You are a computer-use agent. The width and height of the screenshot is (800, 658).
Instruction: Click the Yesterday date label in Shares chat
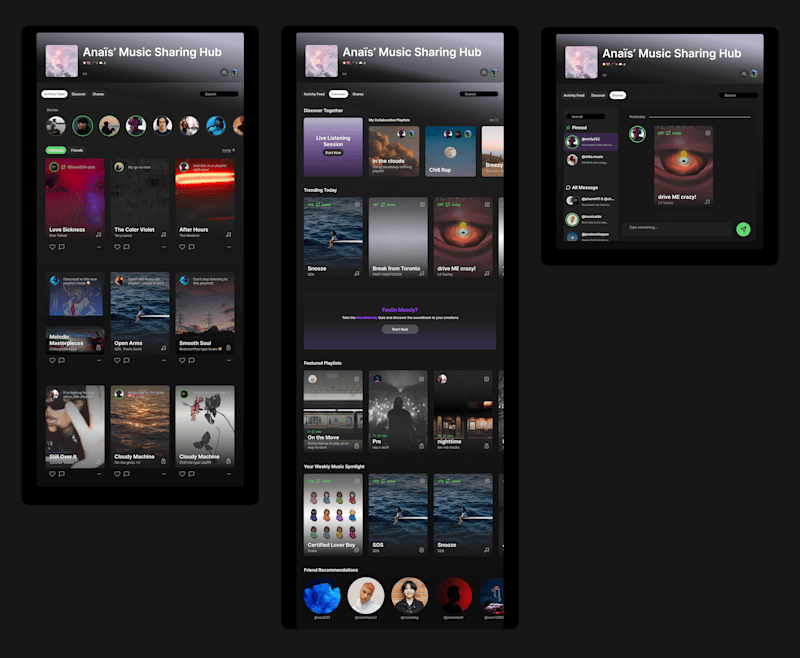pyautogui.click(x=637, y=117)
